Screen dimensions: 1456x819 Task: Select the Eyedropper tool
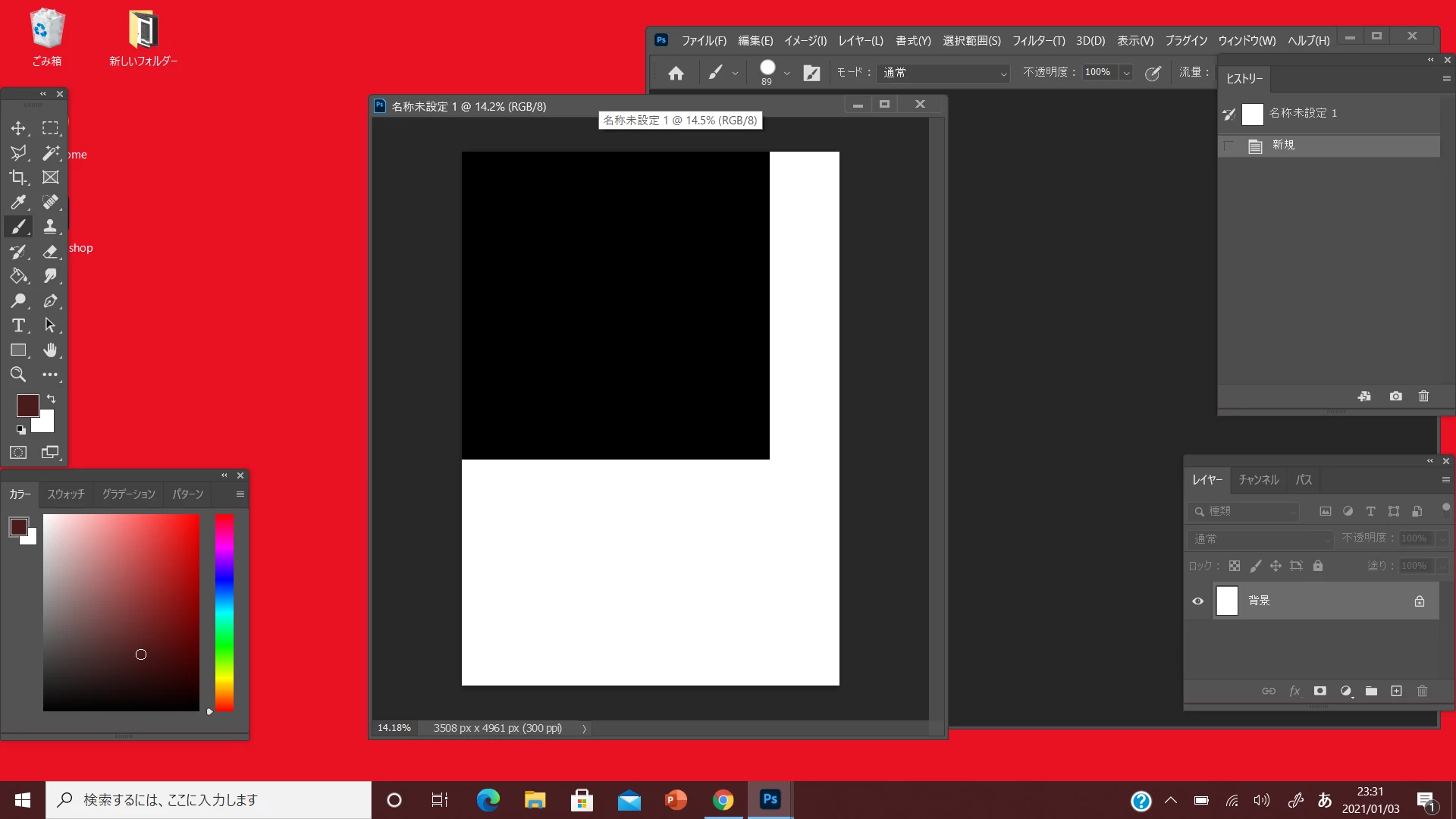[x=18, y=202]
